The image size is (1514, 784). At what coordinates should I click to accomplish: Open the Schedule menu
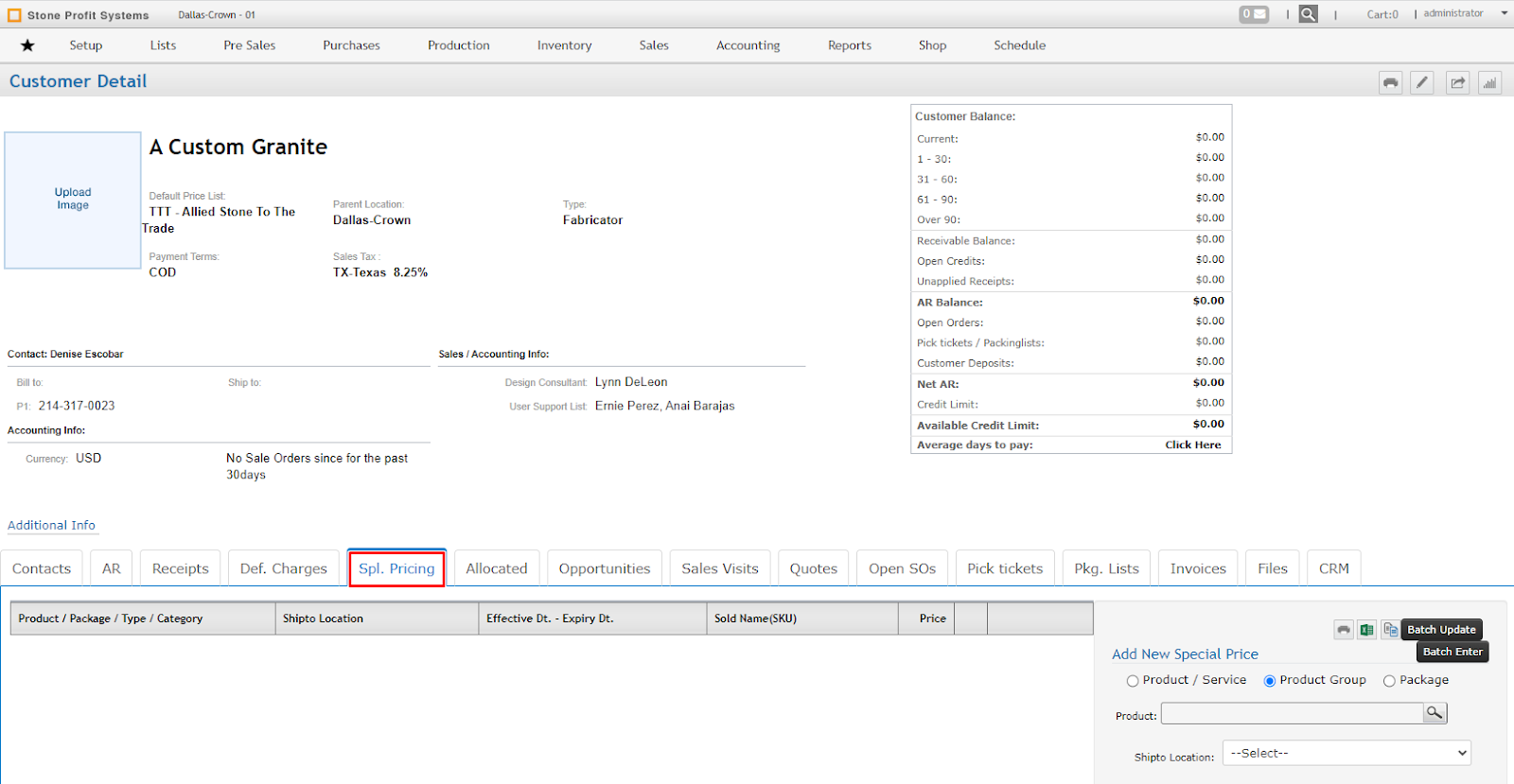1019,45
